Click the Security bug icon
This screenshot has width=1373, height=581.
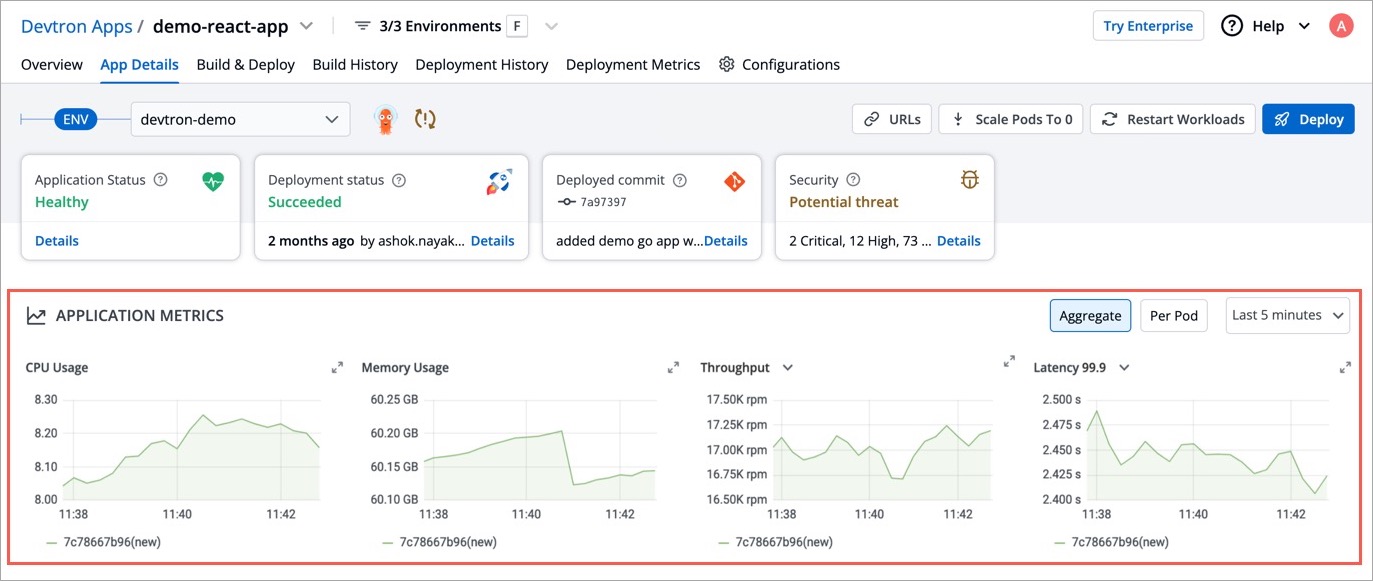click(969, 180)
